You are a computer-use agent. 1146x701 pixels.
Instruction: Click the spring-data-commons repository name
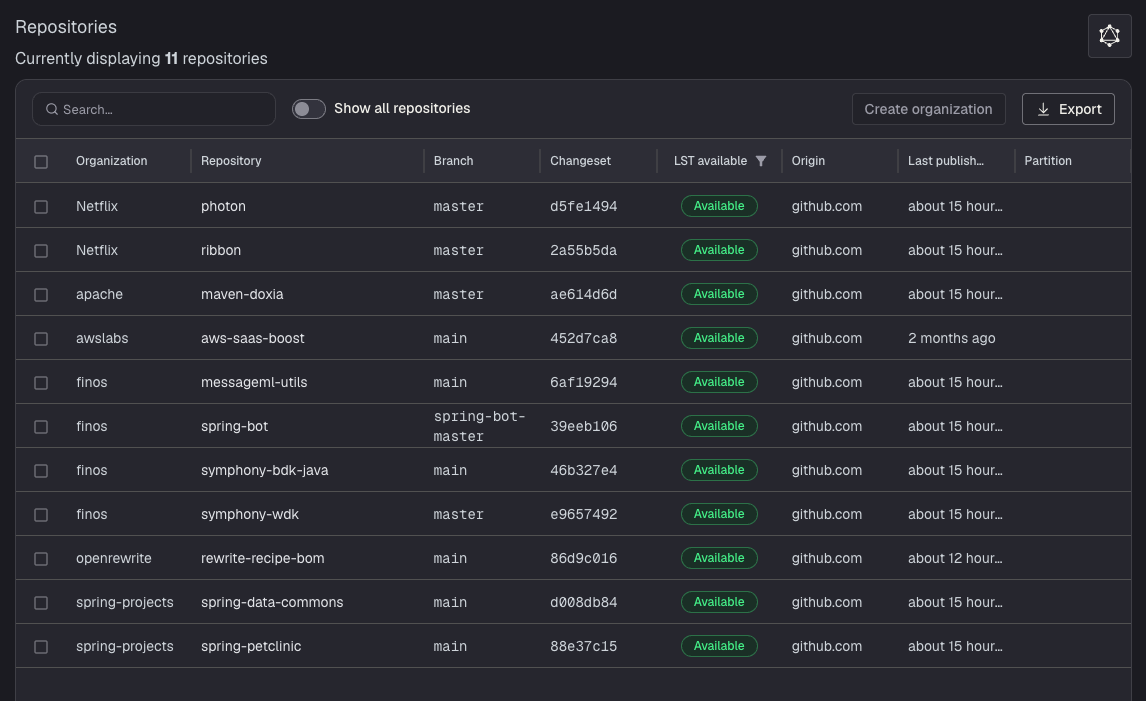point(272,602)
